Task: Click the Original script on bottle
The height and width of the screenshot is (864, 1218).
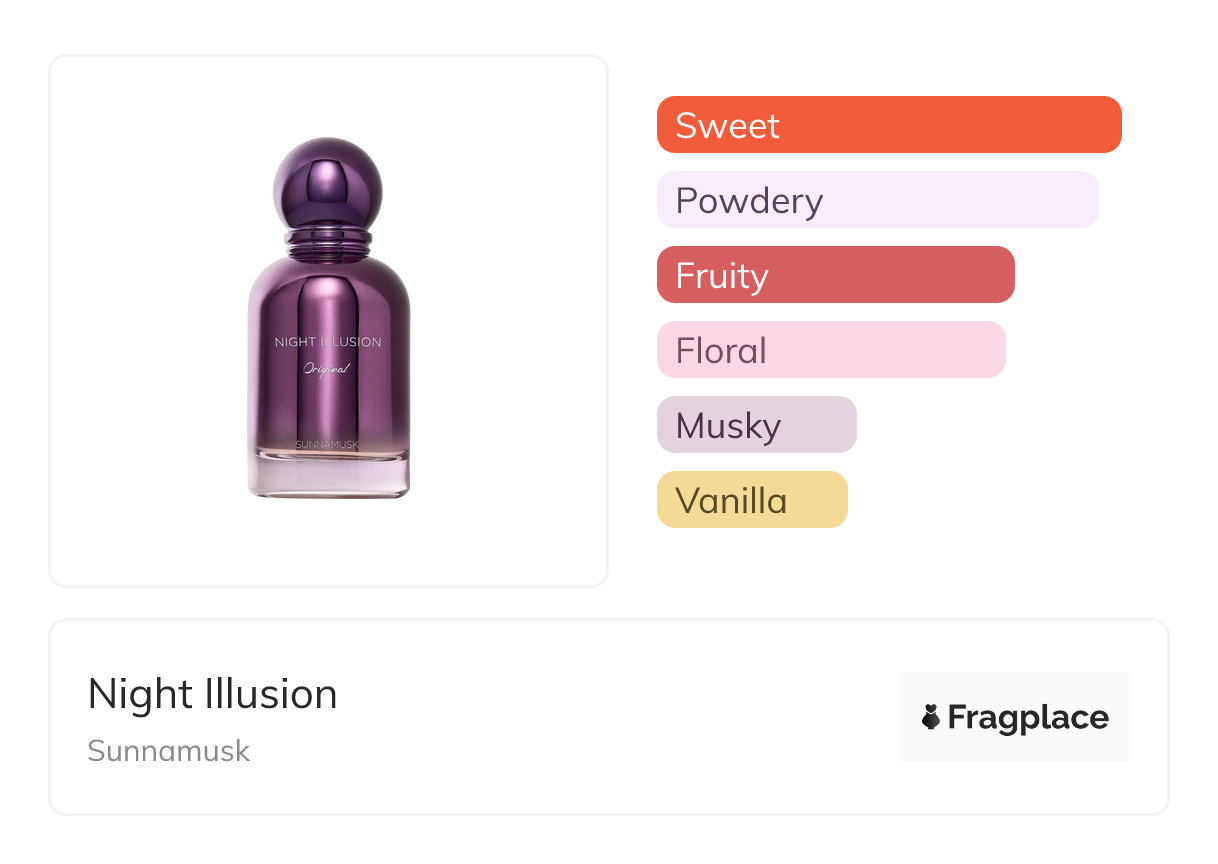Action: point(327,369)
